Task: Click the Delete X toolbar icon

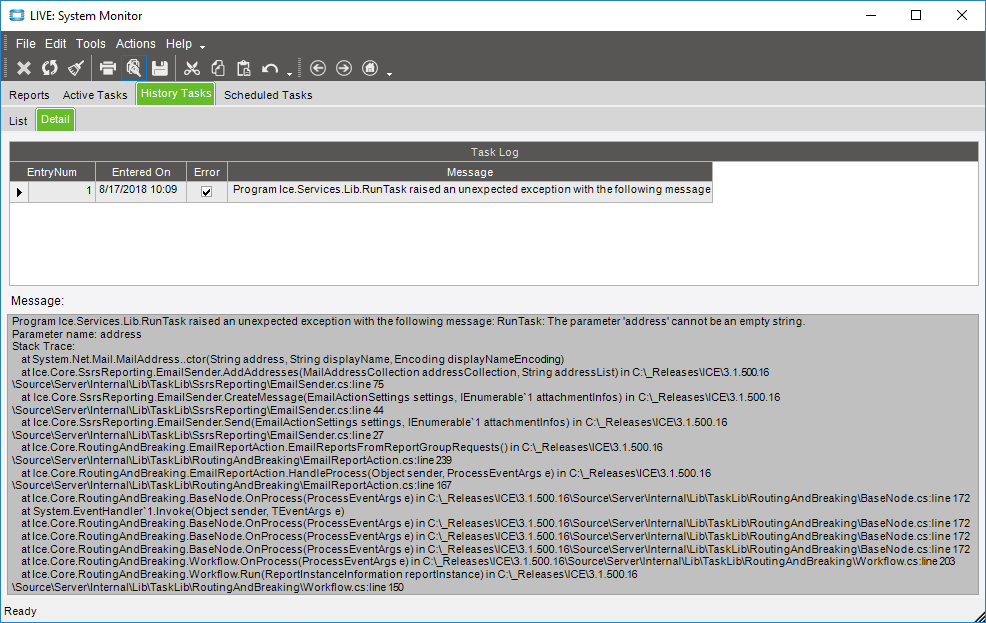Action: 24,68
